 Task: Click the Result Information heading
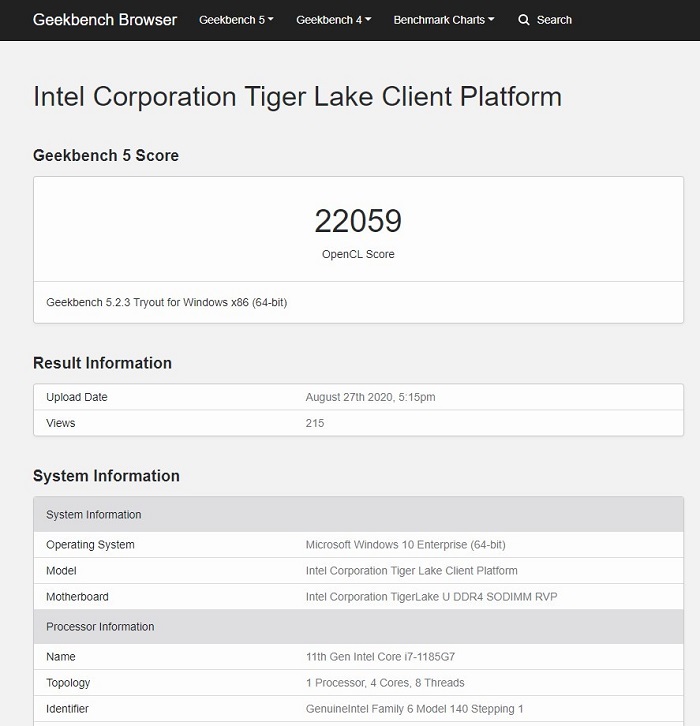(x=102, y=363)
